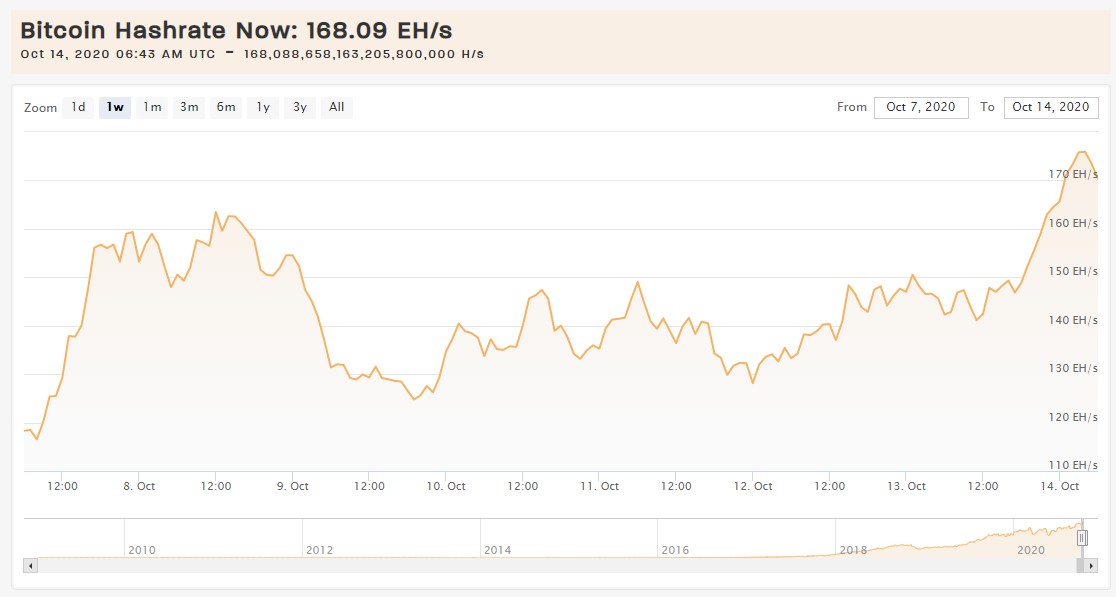Click the 110 EH/s axis label
This screenshot has width=1116, height=597.
pos(1073,465)
